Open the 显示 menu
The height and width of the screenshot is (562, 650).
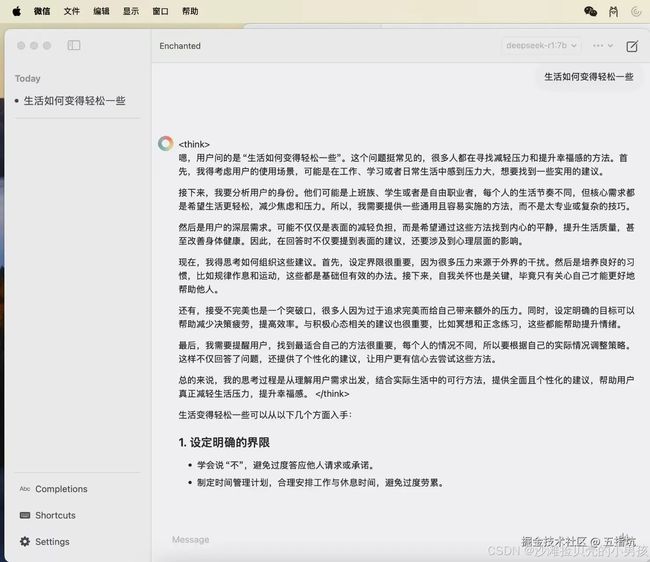click(131, 11)
